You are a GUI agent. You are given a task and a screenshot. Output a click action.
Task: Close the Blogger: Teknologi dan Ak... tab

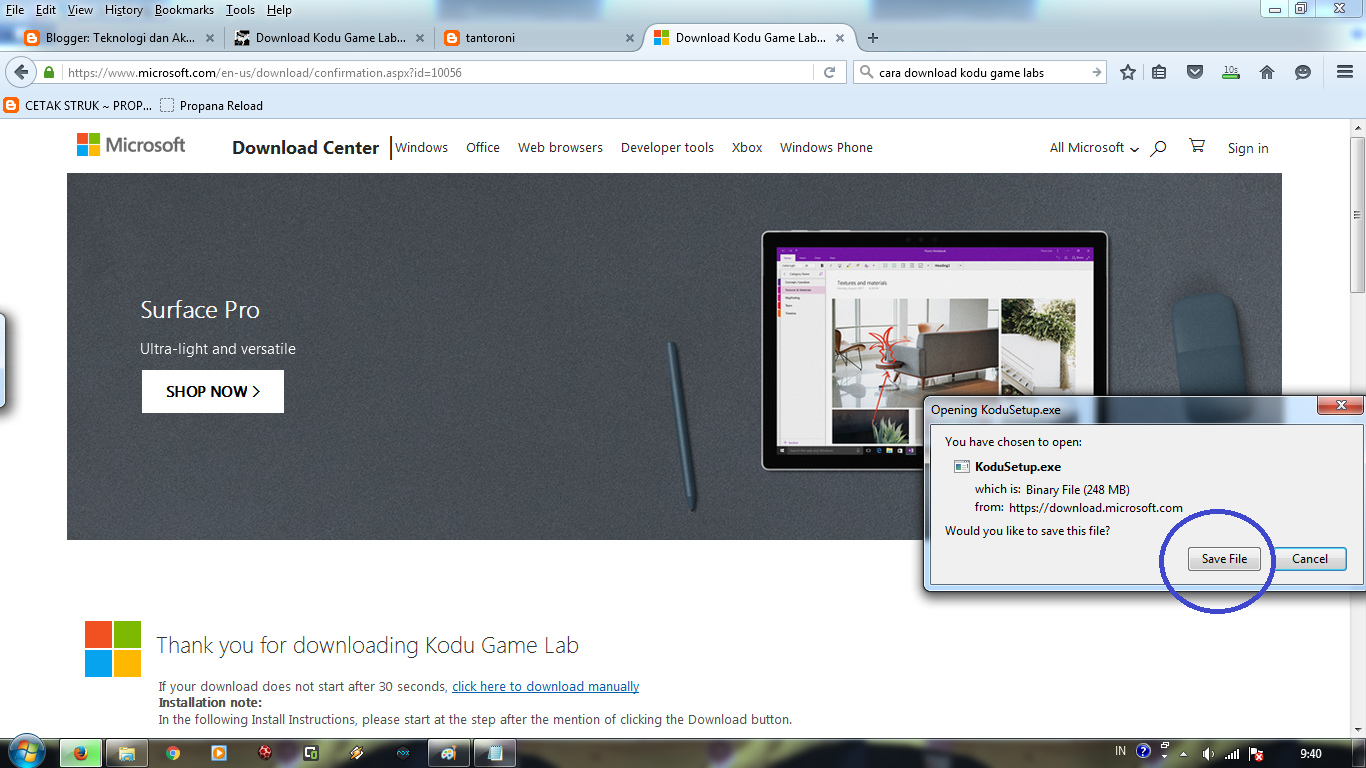(209, 38)
